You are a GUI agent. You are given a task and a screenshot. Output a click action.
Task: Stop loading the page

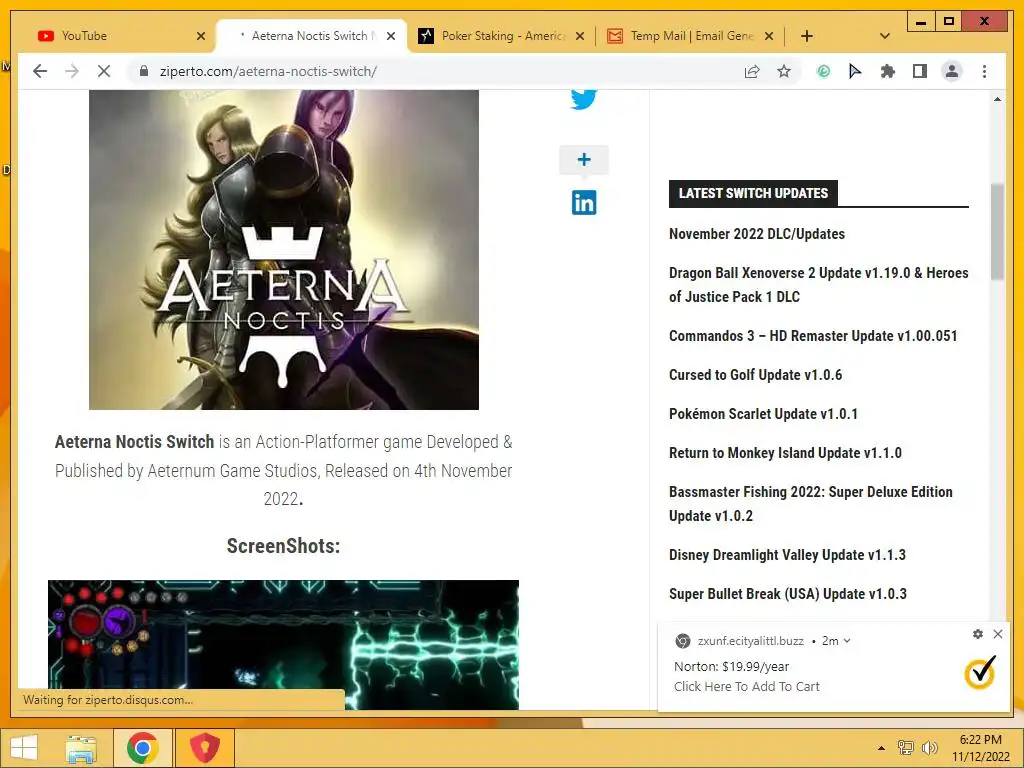[104, 71]
